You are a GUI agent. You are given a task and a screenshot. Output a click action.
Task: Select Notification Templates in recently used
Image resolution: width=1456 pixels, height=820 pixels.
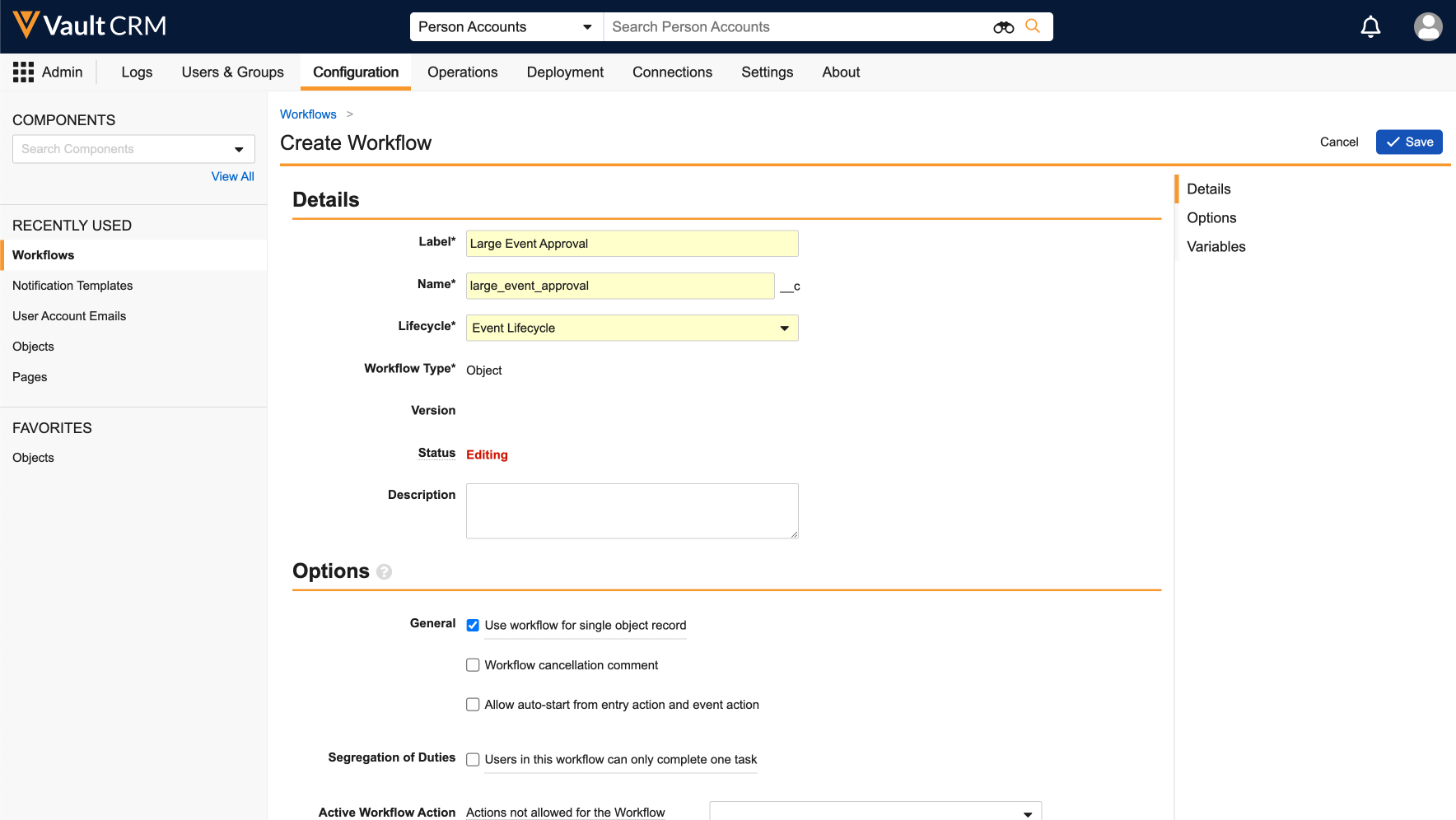(72, 286)
